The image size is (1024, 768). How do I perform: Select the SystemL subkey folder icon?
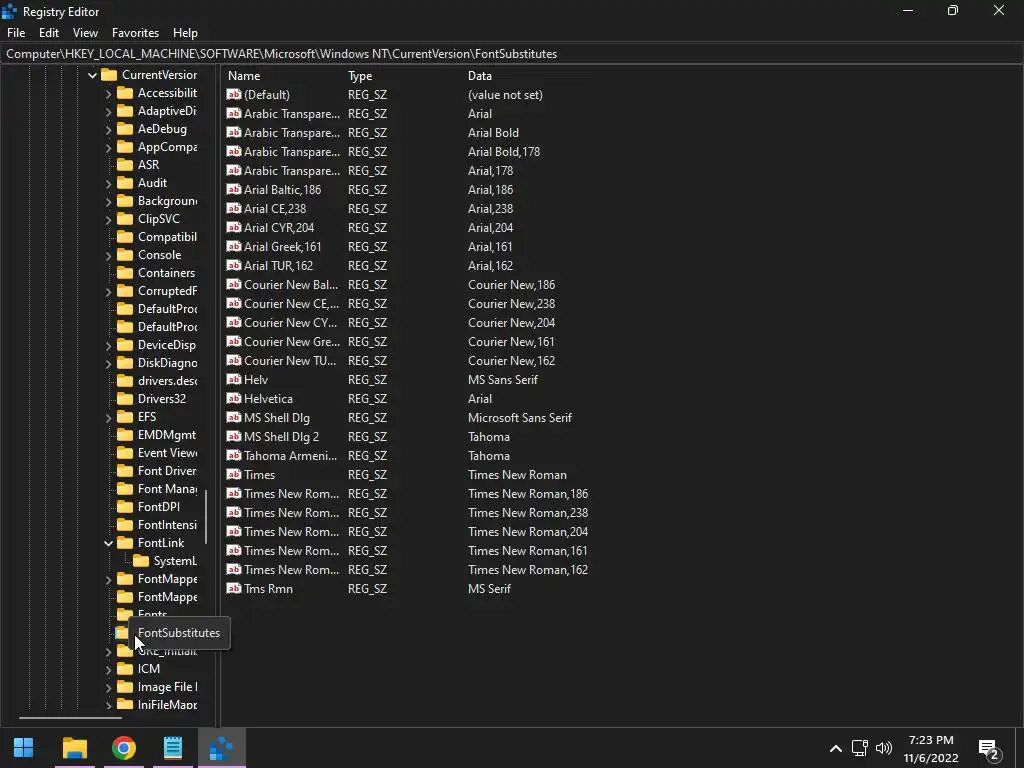click(140, 561)
